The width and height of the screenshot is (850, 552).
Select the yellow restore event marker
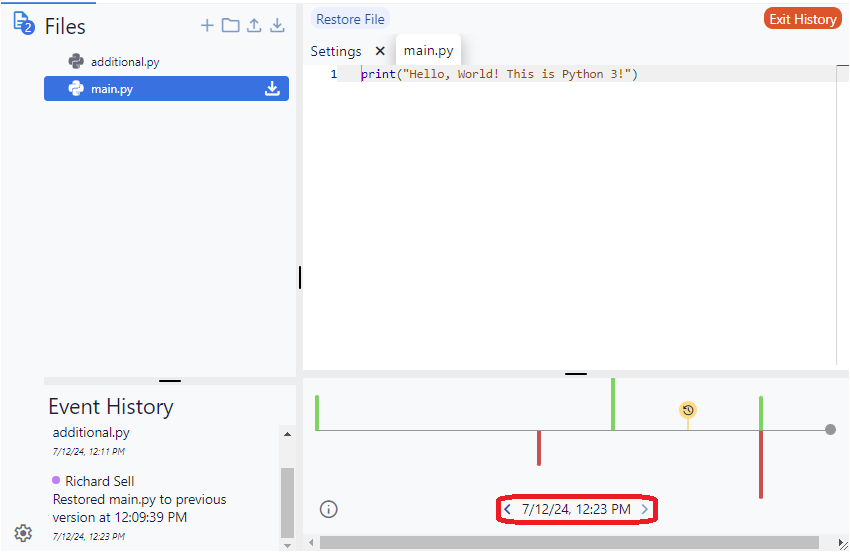(x=687, y=410)
